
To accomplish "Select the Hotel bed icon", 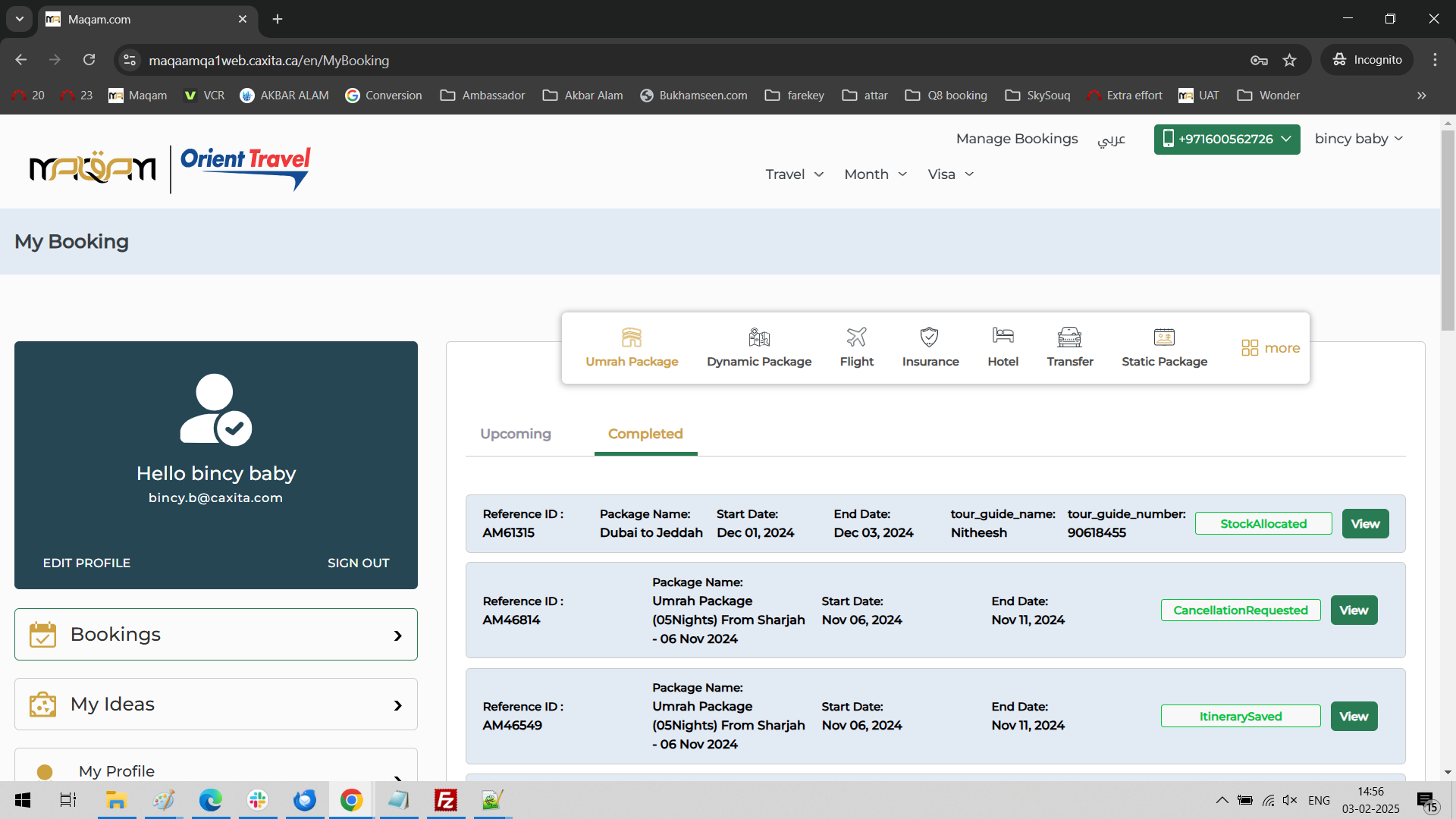I will point(1003,335).
